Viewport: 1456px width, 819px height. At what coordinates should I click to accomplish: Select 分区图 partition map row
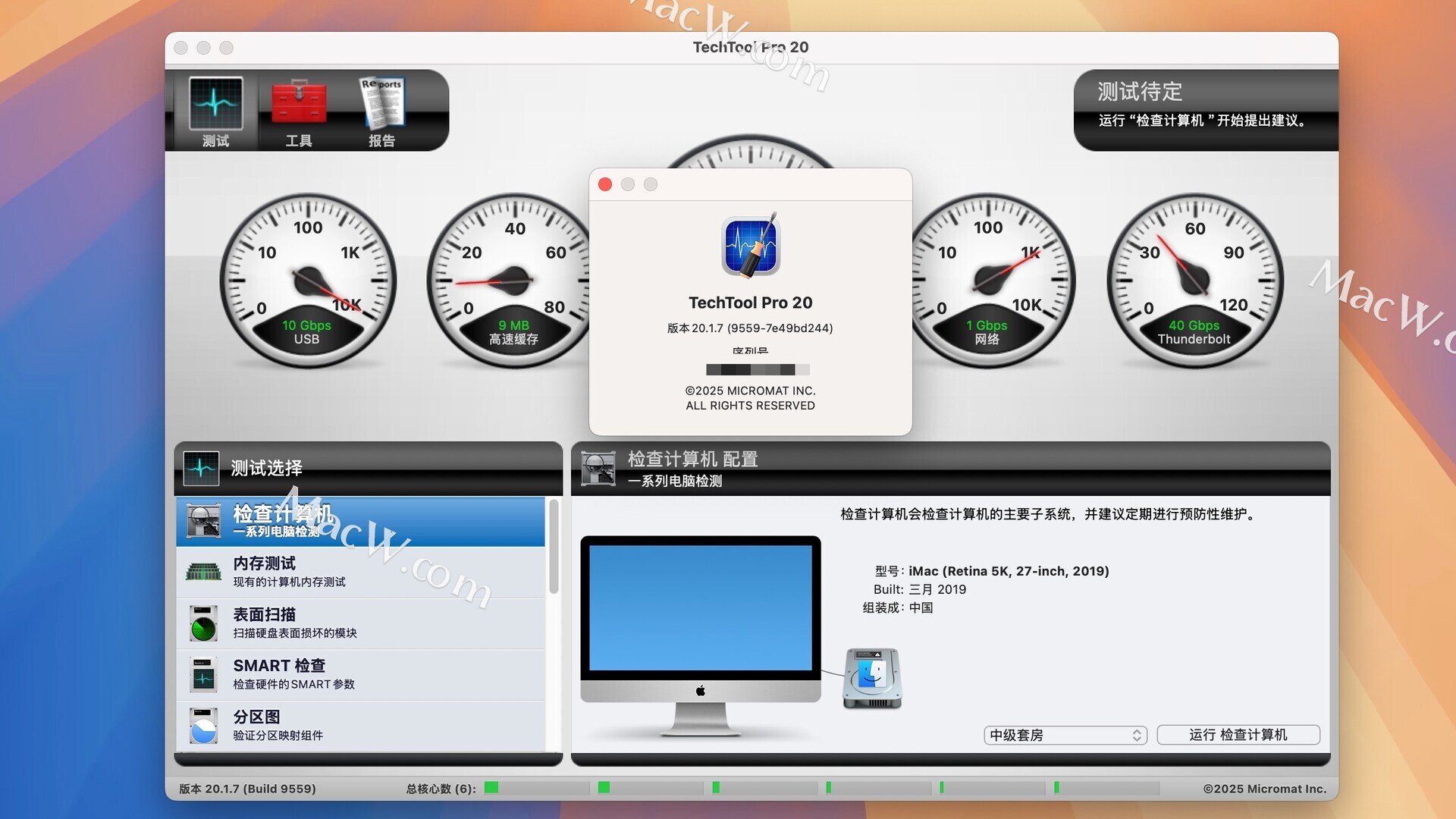360,726
